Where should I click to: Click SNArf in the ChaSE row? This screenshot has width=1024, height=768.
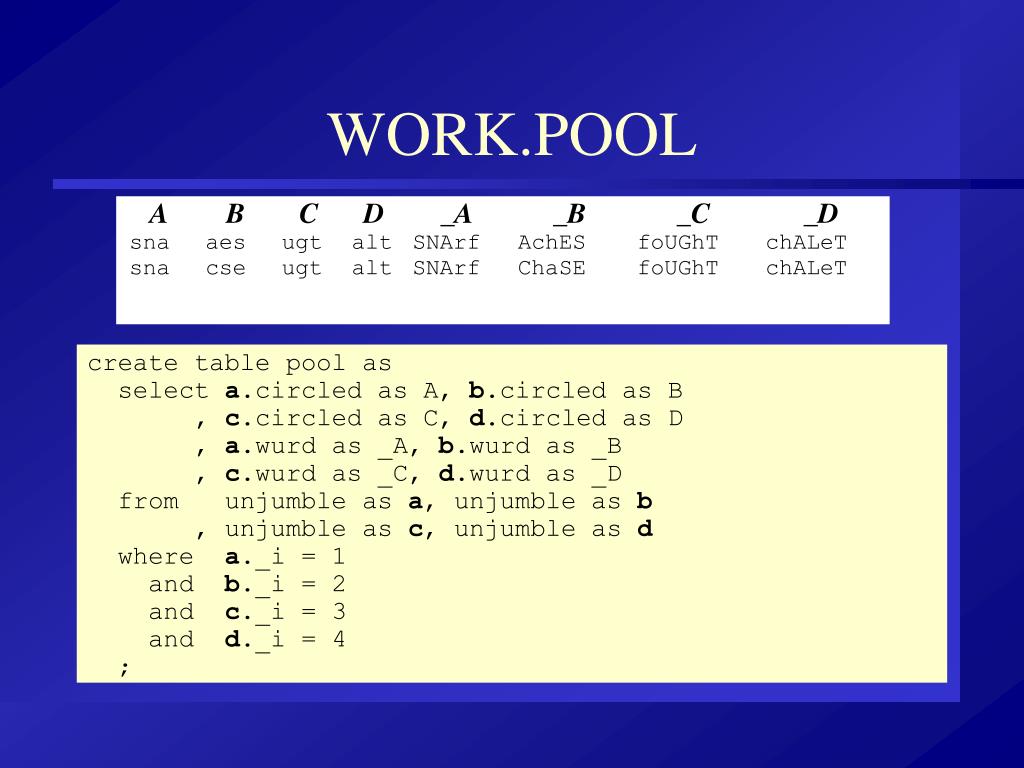pyautogui.click(x=446, y=268)
